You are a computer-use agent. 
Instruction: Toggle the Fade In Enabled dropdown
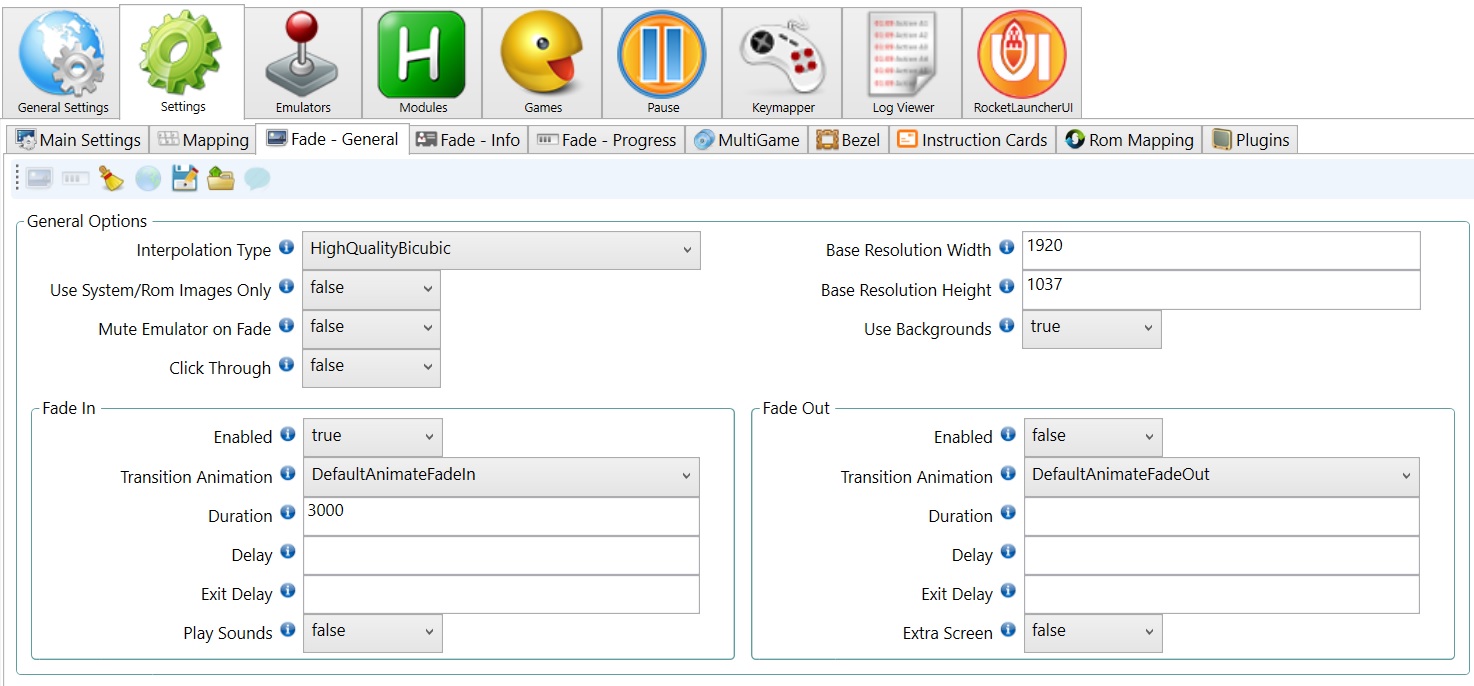point(372,437)
